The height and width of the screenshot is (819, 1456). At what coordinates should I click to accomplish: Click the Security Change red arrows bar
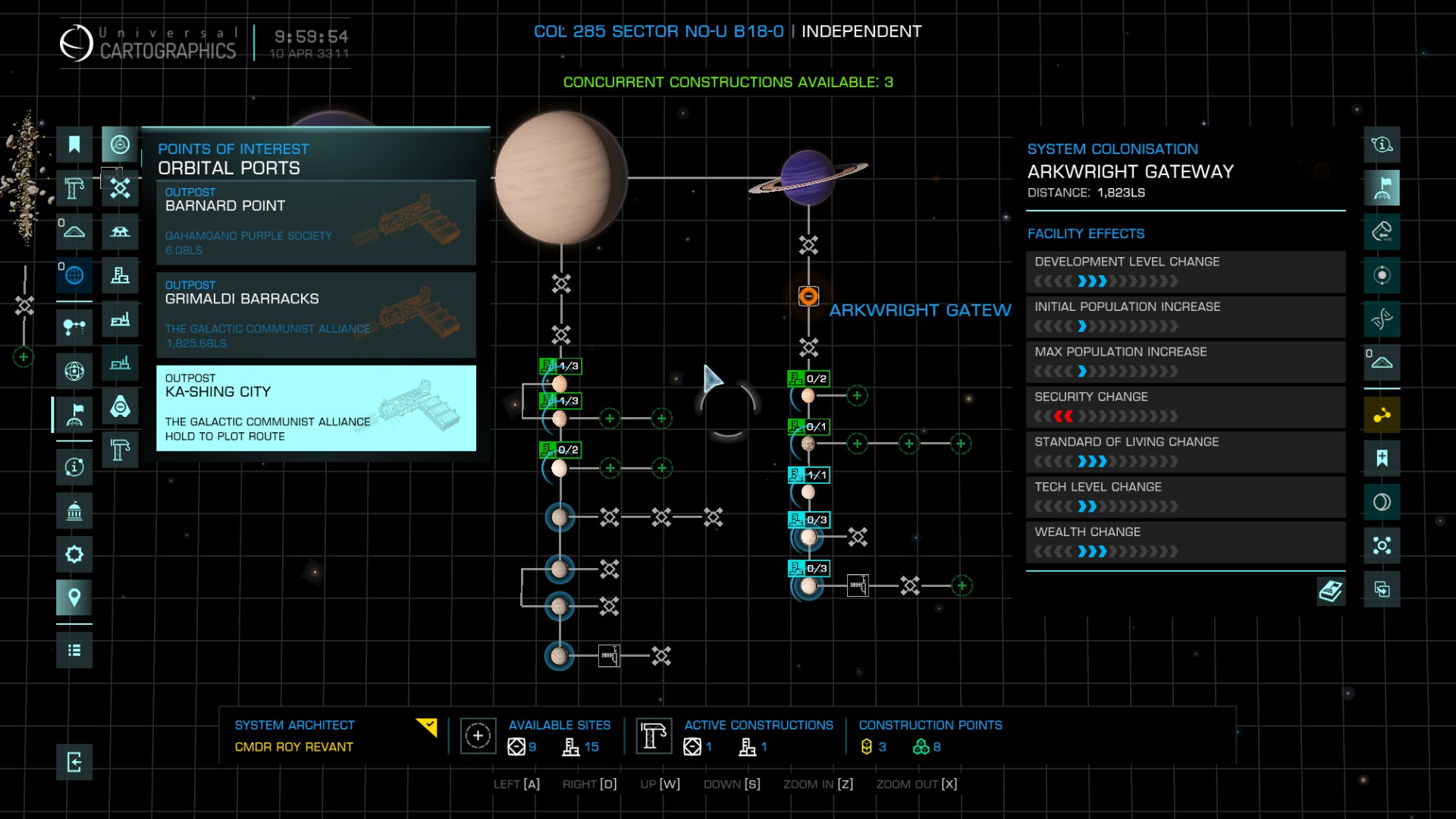pyautogui.click(x=1185, y=407)
